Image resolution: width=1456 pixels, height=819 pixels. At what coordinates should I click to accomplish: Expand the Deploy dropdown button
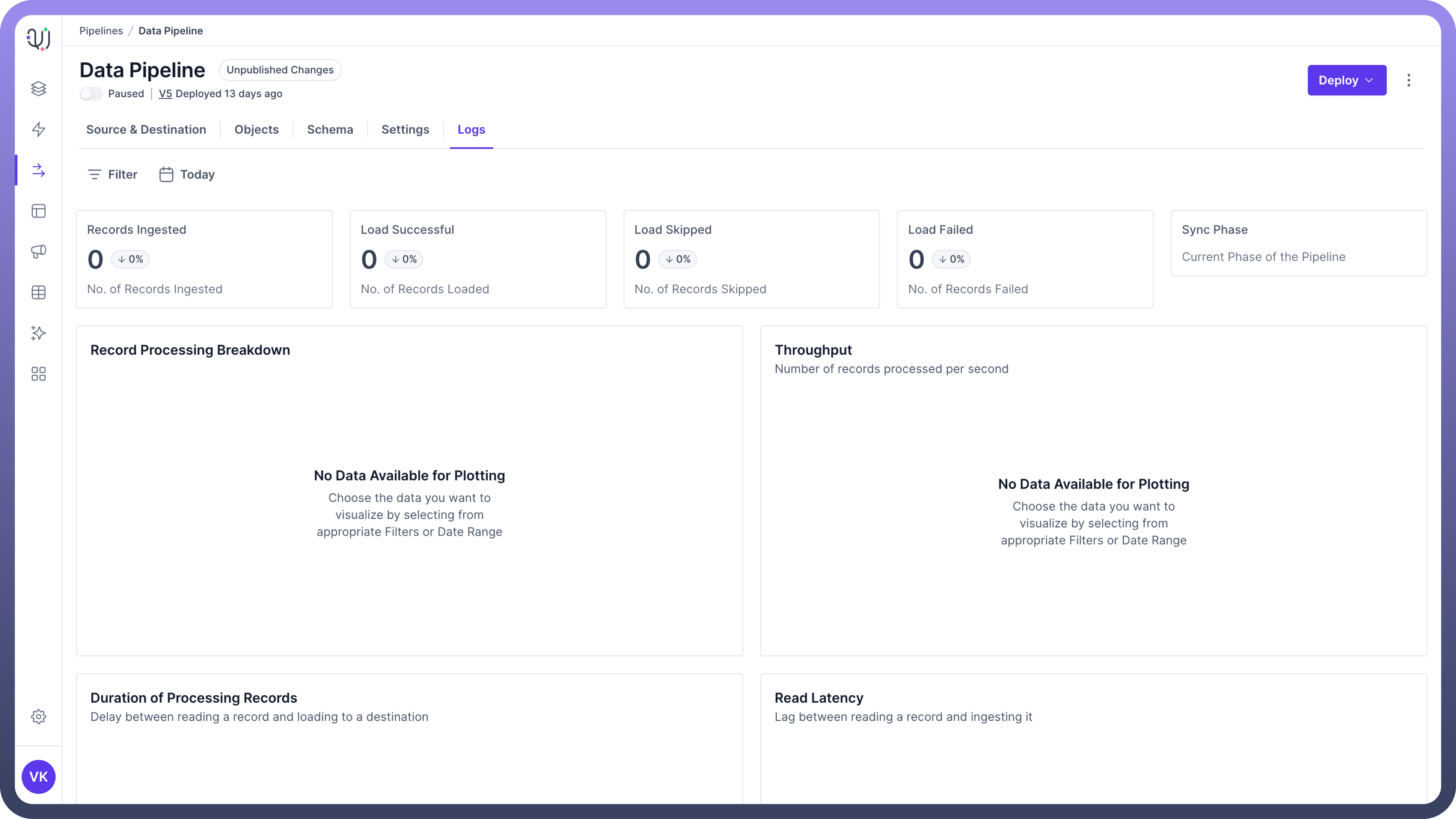pos(1346,80)
